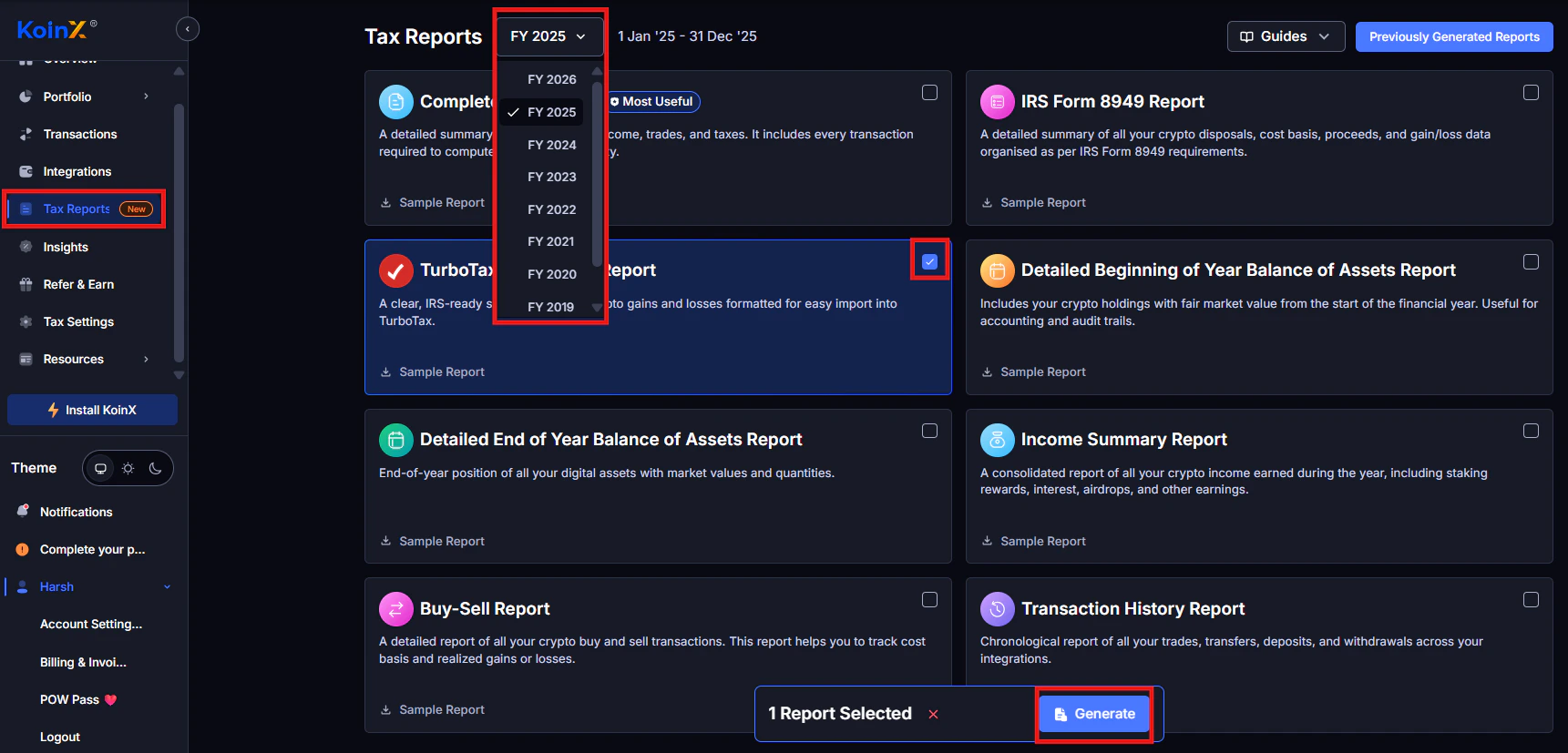The width and height of the screenshot is (1568, 753).
Task: Check Beginning of Year Balance report checkbox
Action: coord(1531,261)
